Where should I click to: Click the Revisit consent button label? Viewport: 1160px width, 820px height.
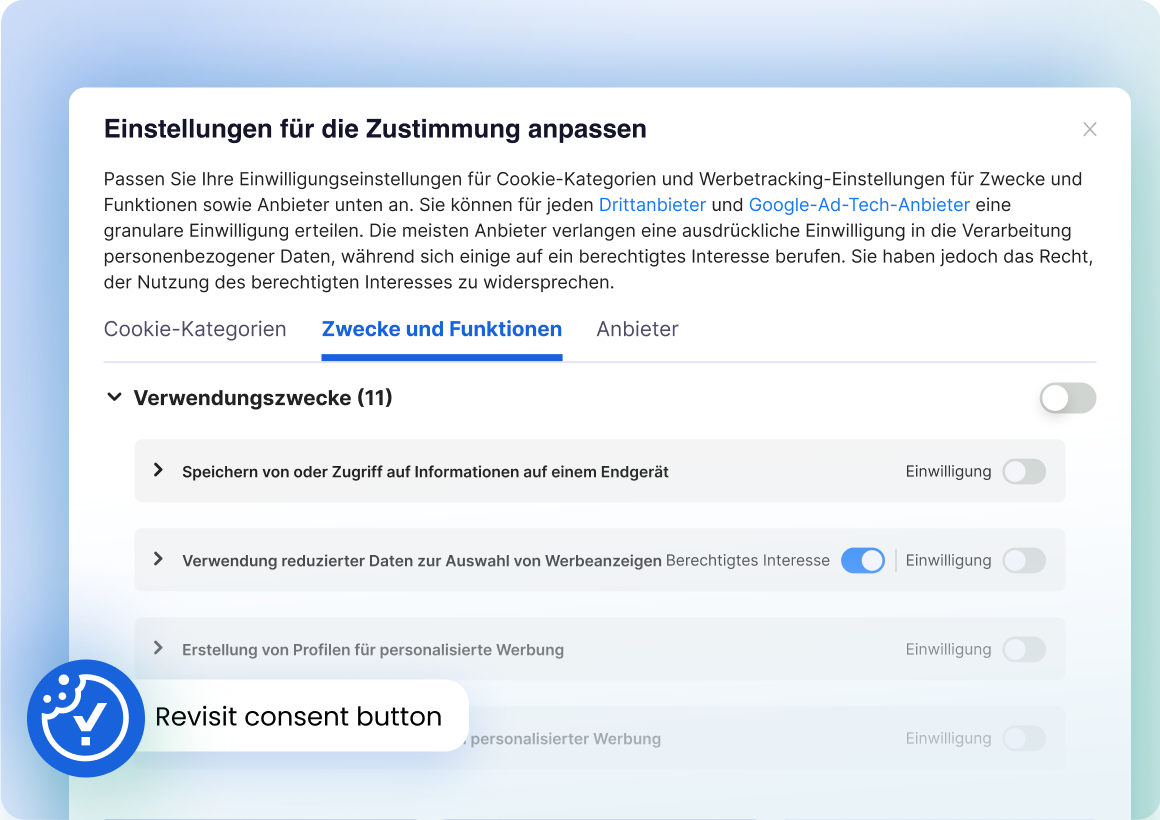coord(298,717)
